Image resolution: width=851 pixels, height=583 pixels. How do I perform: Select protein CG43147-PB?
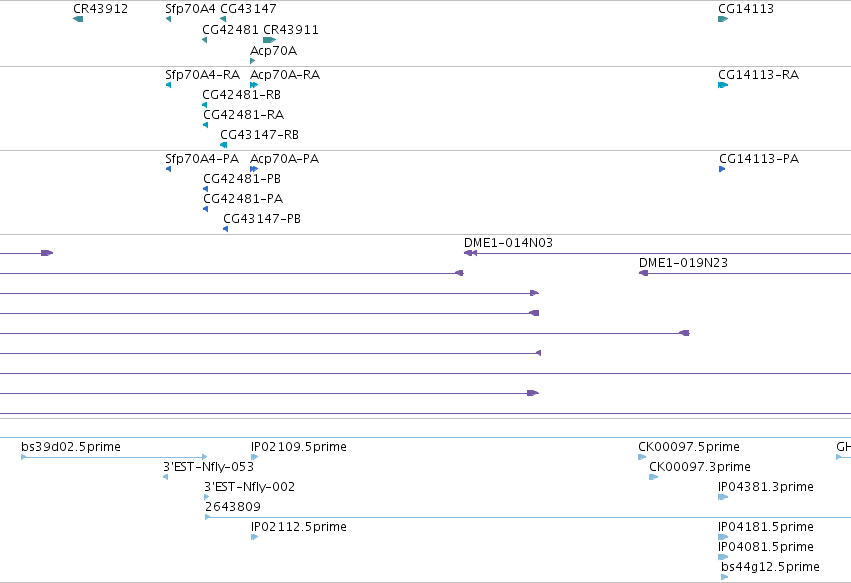262,219
